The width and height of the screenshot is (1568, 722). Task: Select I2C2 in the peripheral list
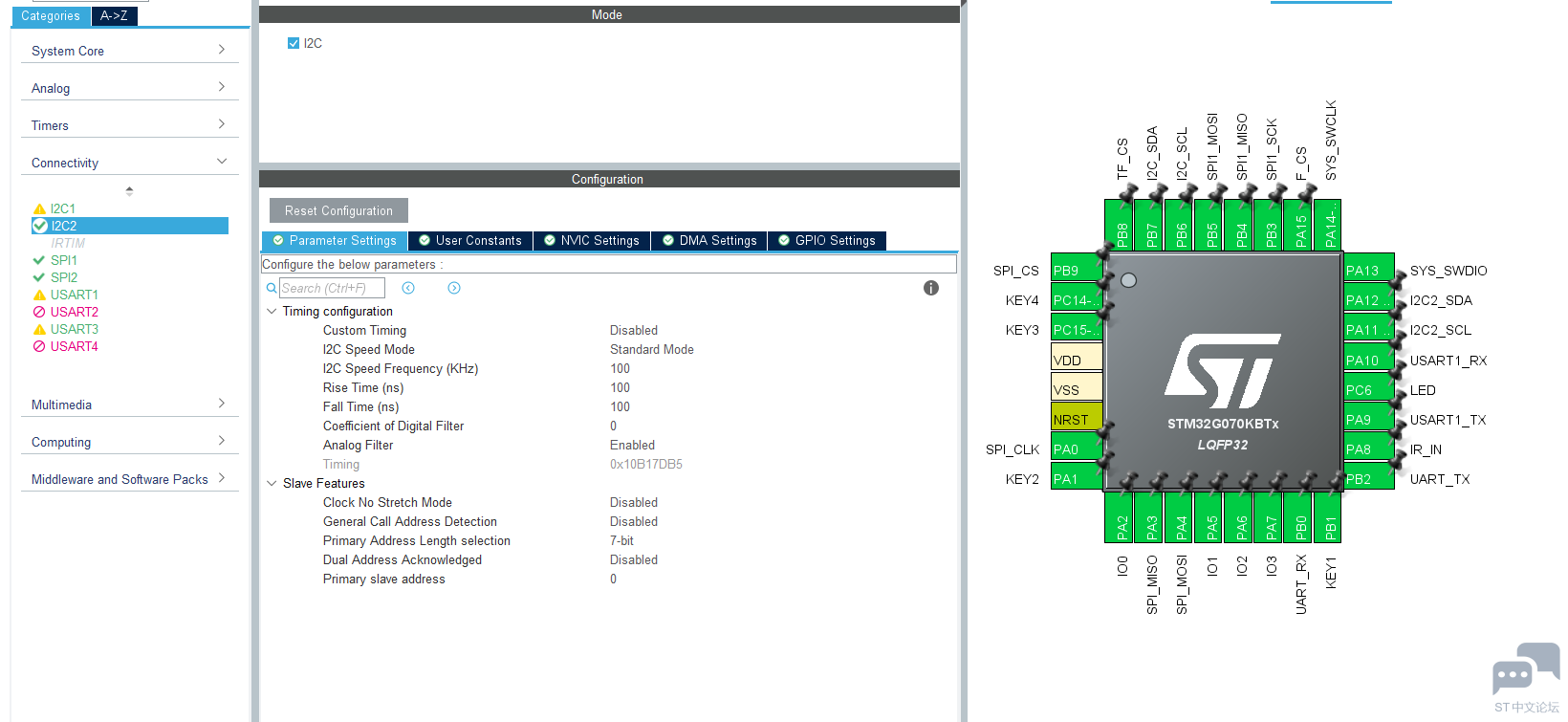tap(130, 226)
